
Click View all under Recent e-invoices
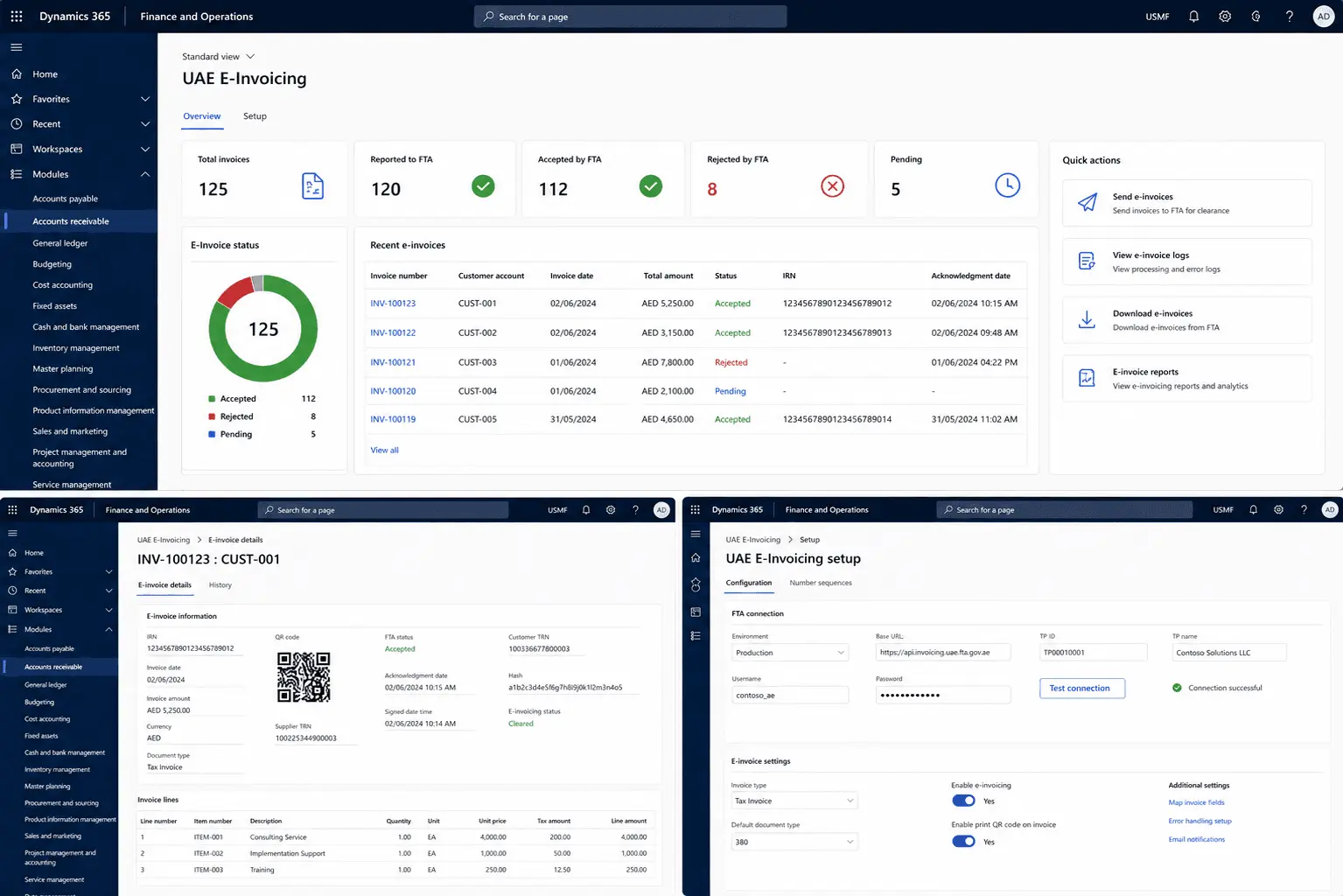click(384, 451)
